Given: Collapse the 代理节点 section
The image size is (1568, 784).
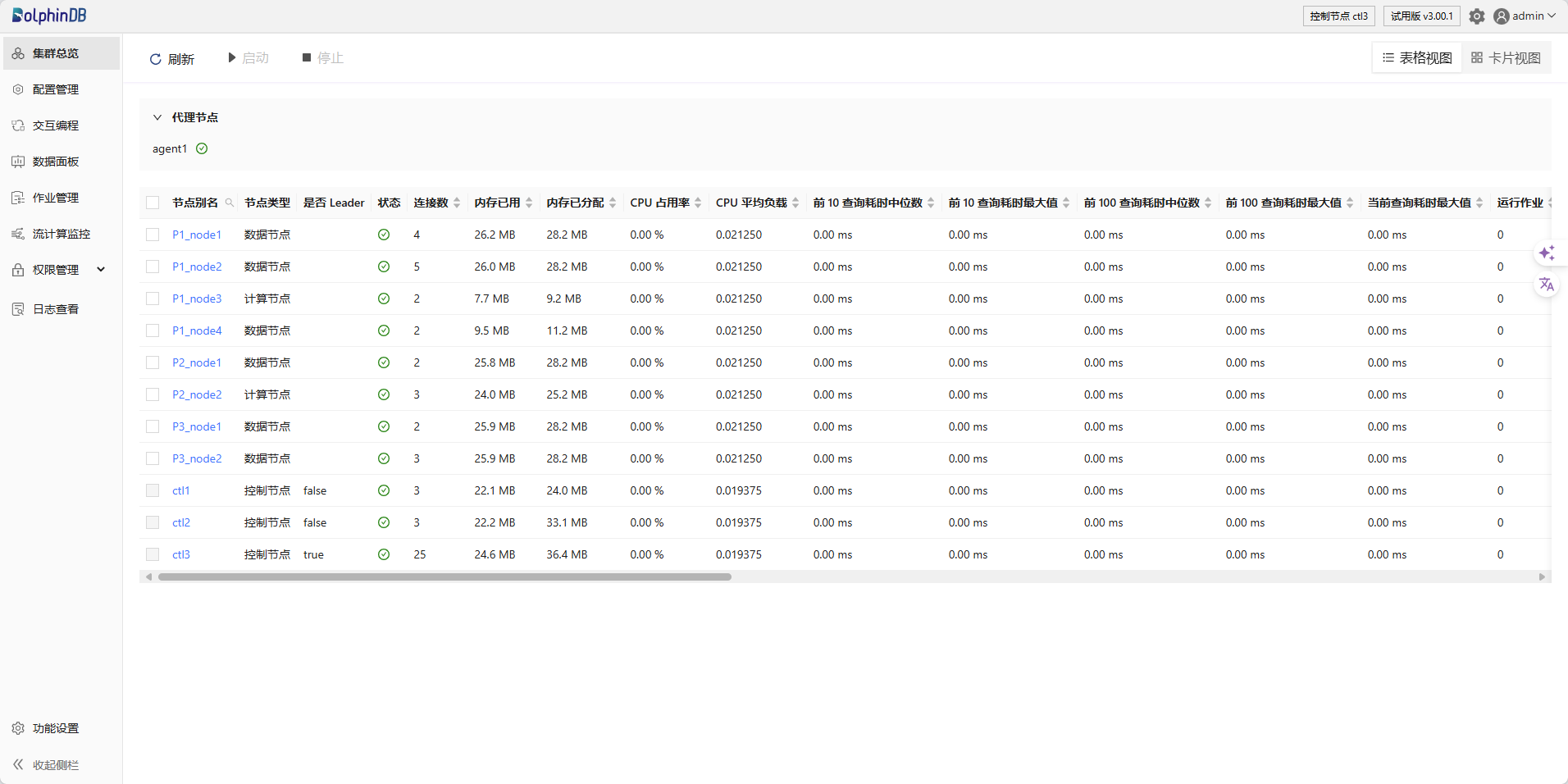Looking at the screenshot, I should (157, 117).
